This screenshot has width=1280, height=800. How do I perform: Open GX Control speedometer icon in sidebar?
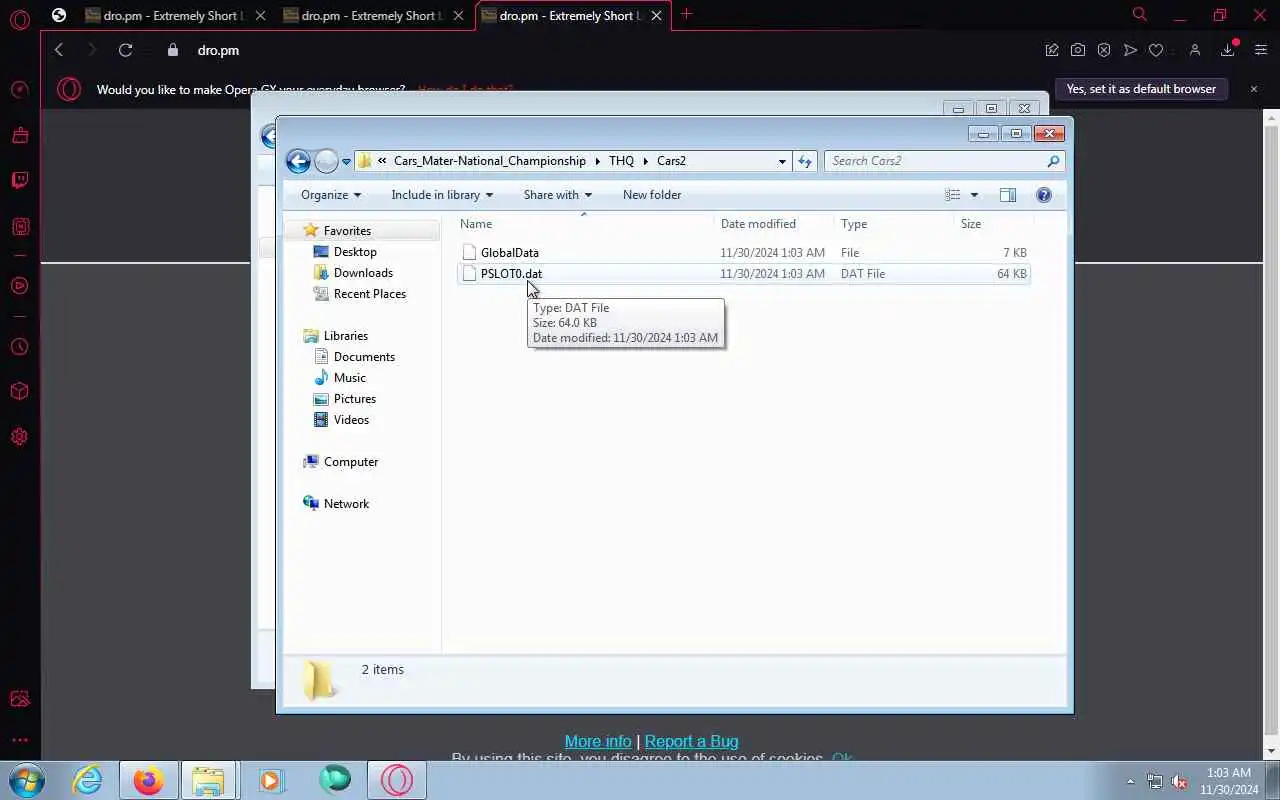pos(20,90)
